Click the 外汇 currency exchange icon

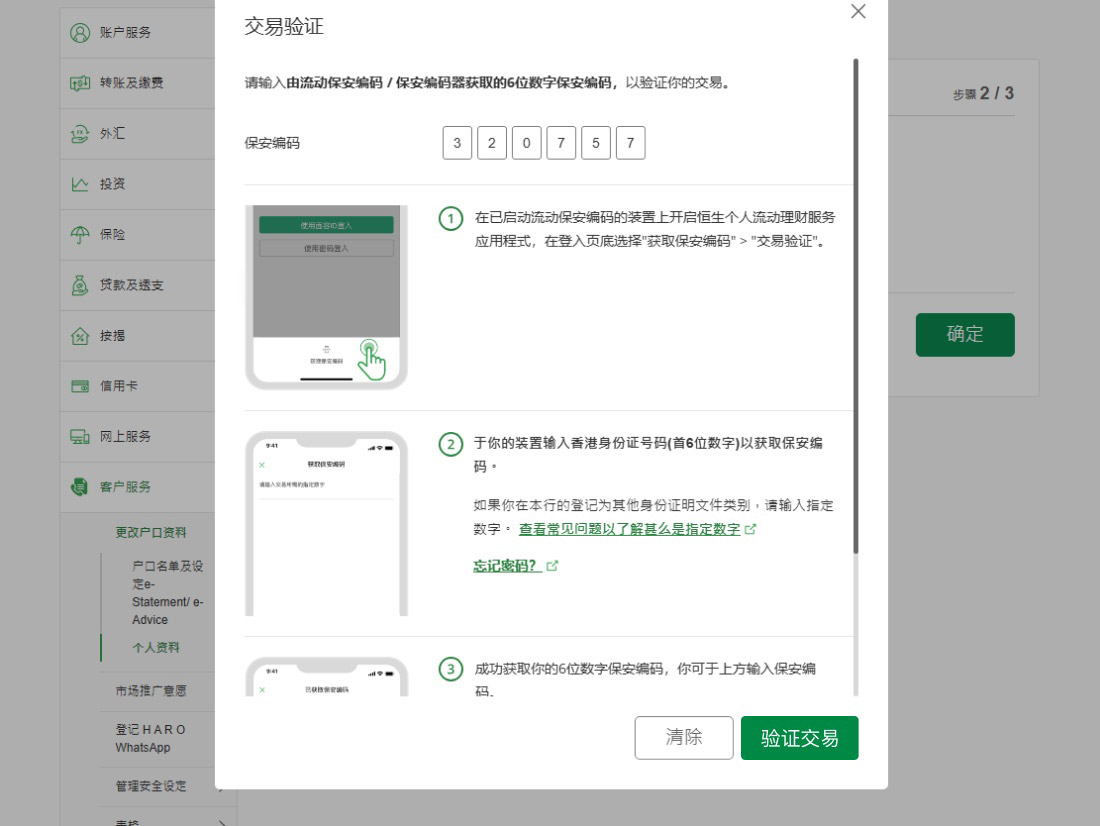(x=80, y=134)
